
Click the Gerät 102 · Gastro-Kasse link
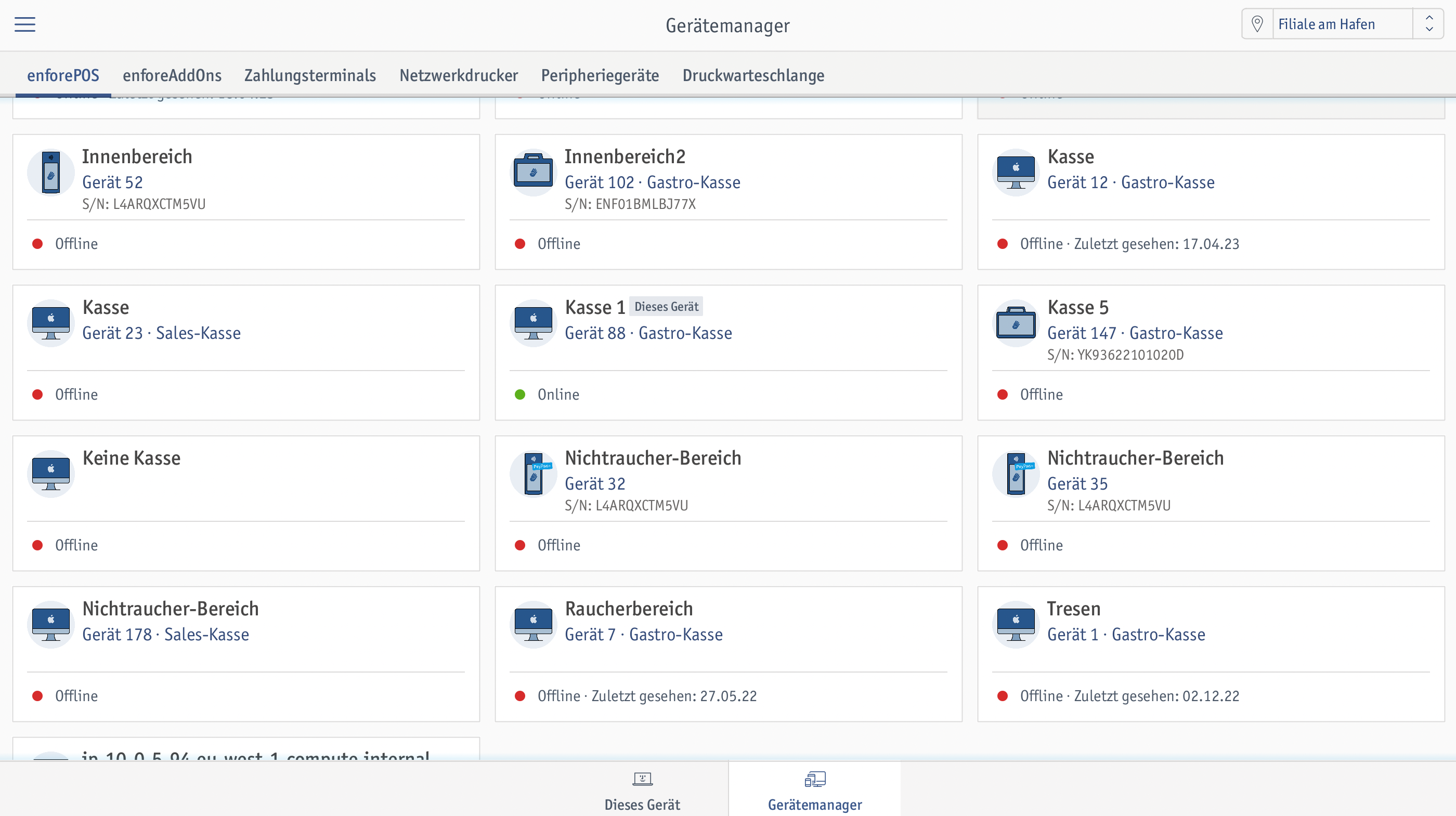[652, 182]
